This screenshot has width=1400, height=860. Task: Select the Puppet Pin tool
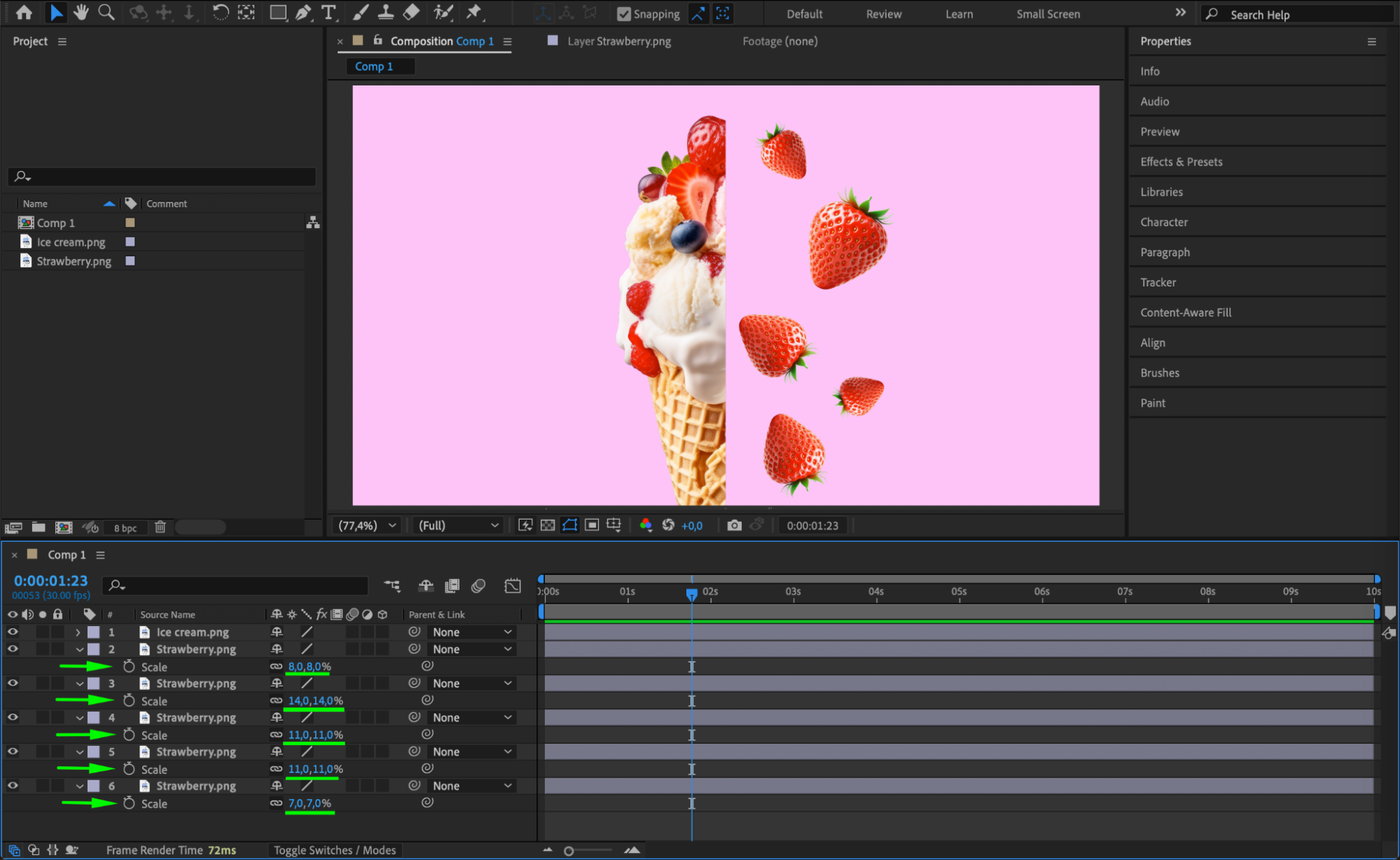point(474,12)
